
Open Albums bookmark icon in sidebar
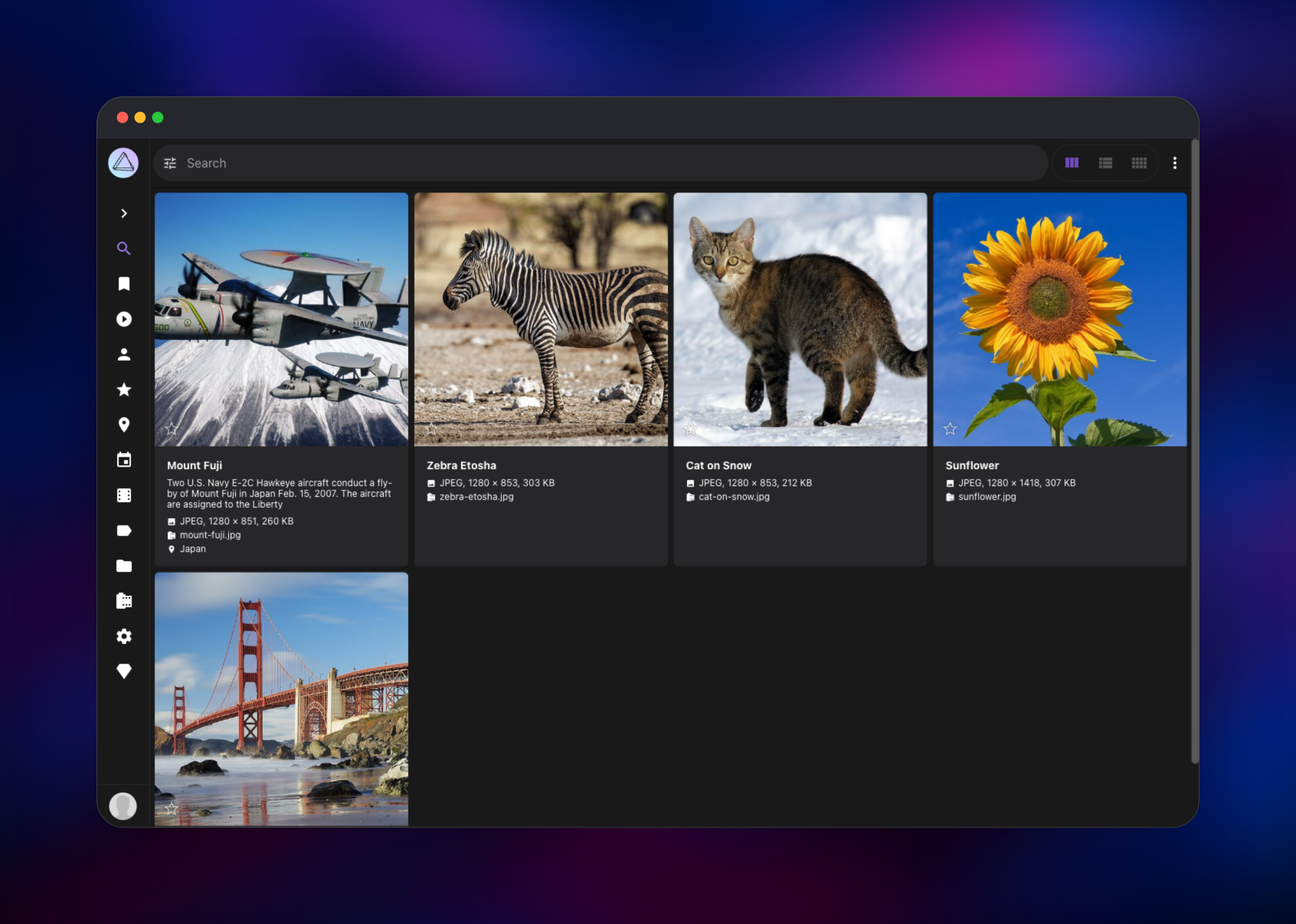pyautogui.click(x=124, y=284)
